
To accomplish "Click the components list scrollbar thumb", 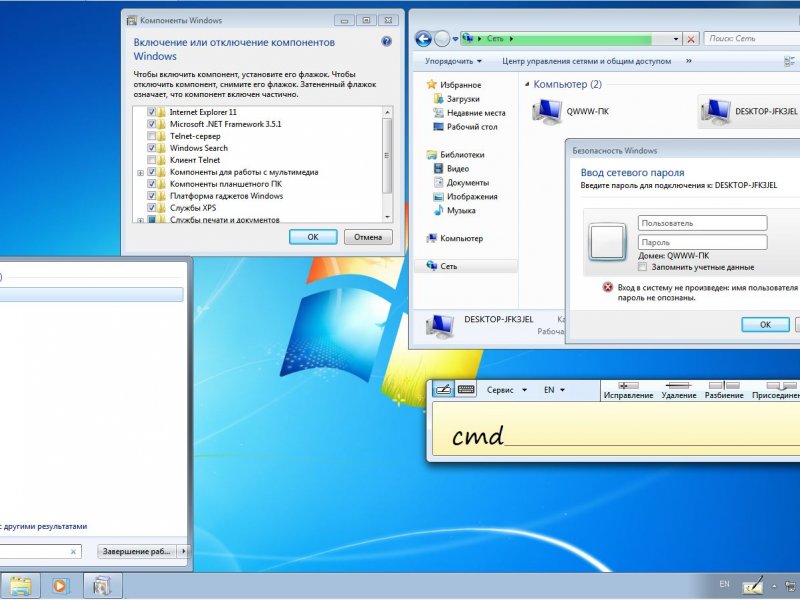I will click(387, 156).
